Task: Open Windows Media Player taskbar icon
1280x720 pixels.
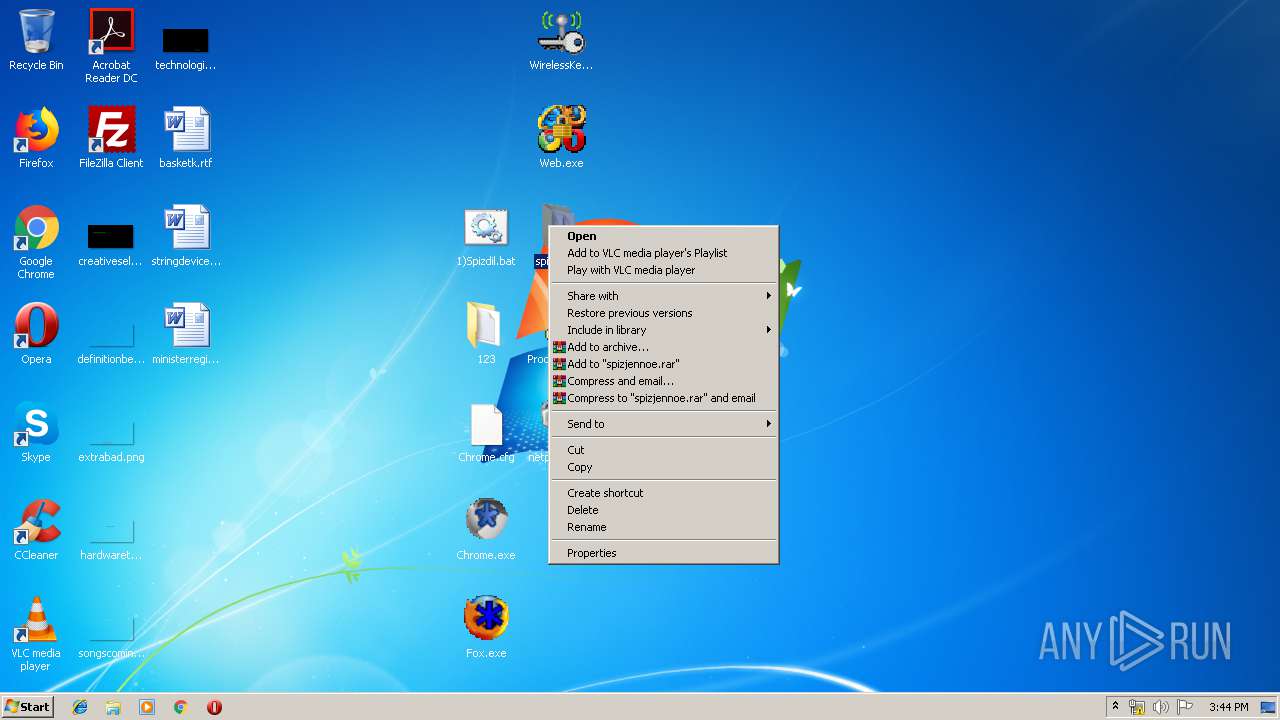Action: click(147, 707)
